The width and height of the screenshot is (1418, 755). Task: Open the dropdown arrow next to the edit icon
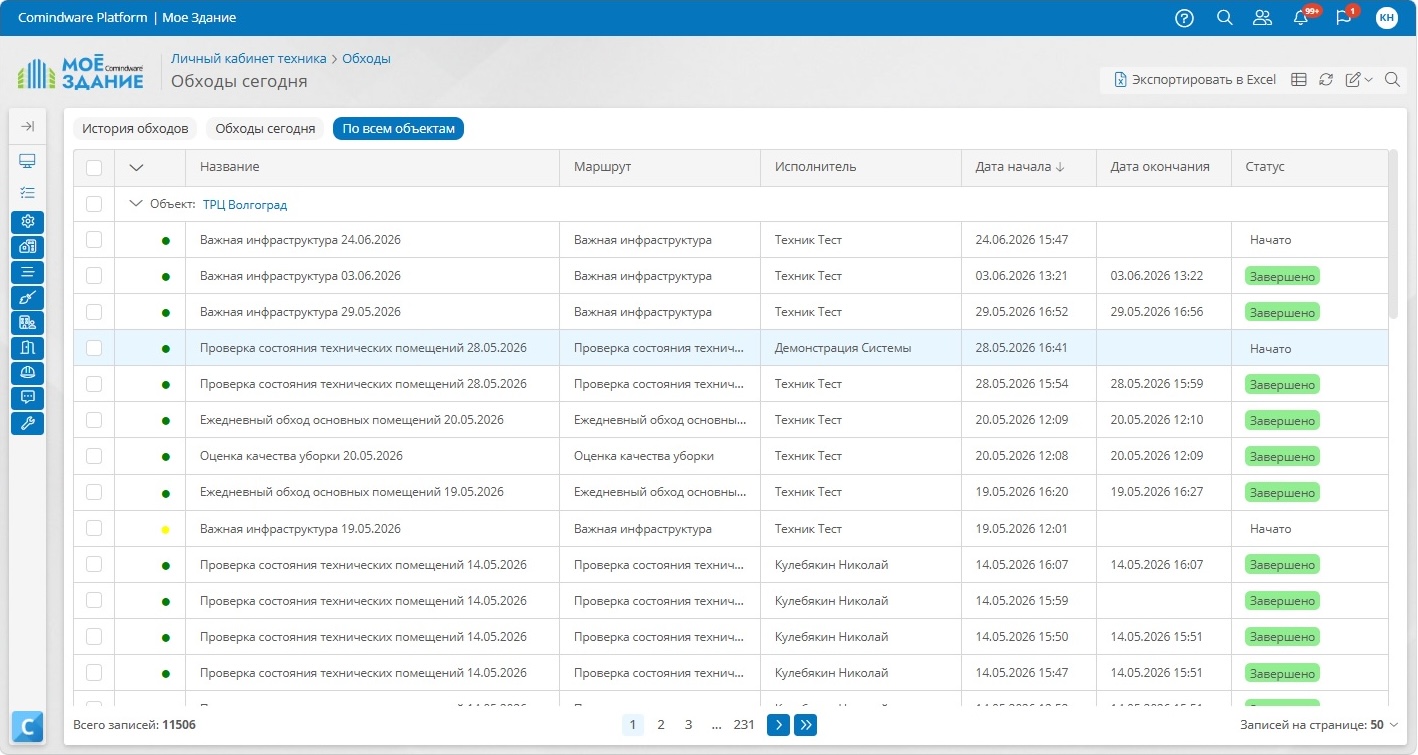[1369, 80]
